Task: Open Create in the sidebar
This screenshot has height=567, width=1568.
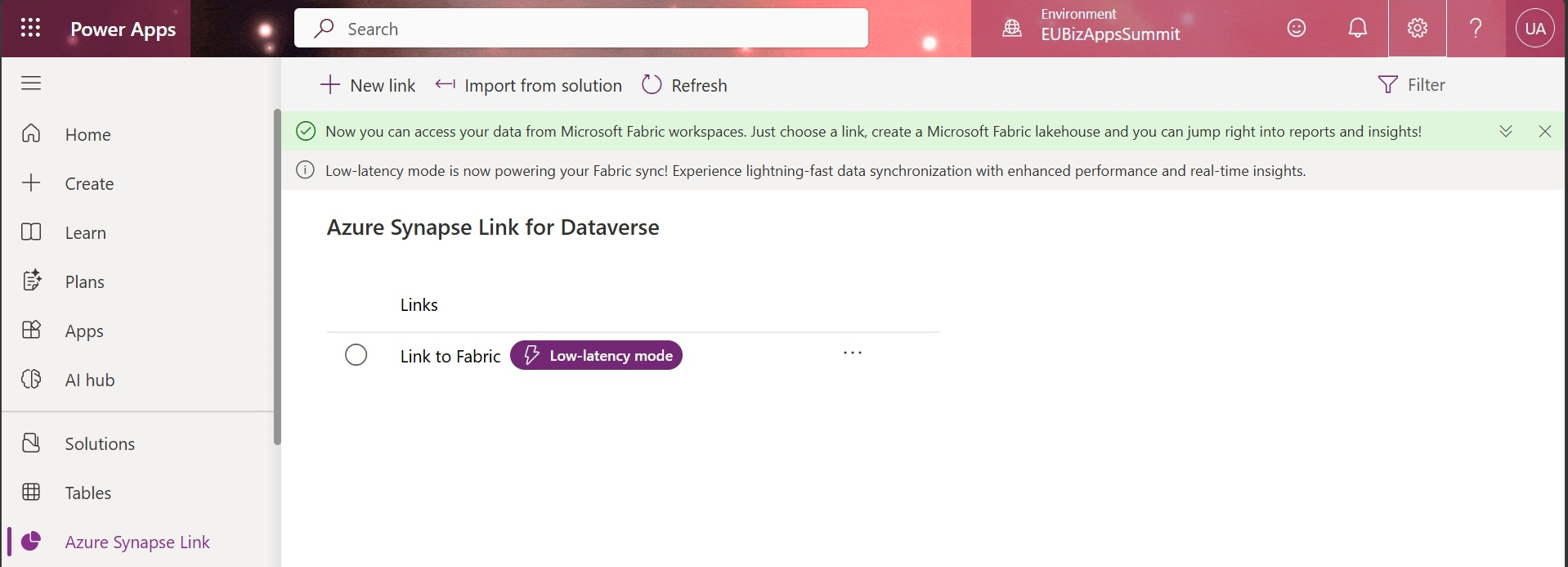Action: [139, 183]
